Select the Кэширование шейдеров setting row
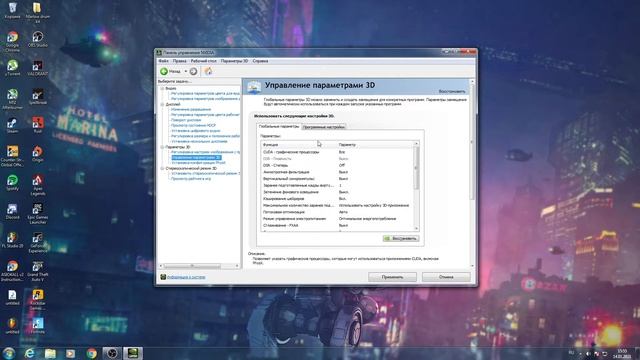This screenshot has width=640, height=360. click(x=338, y=199)
